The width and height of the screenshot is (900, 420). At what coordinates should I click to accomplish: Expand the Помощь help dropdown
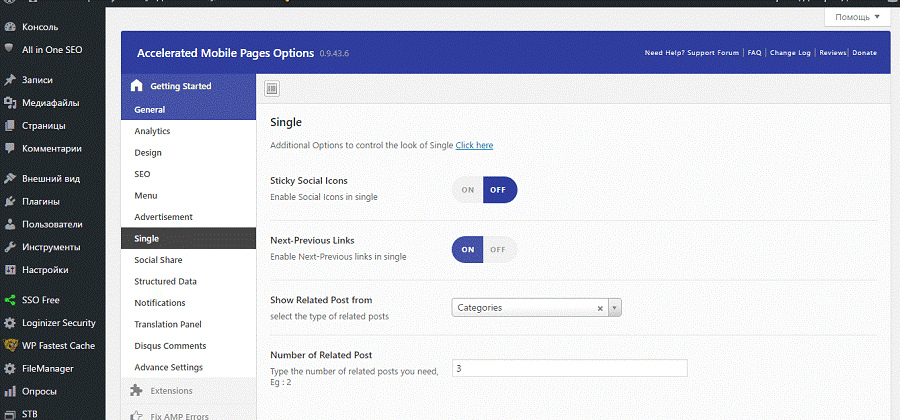pos(857,17)
